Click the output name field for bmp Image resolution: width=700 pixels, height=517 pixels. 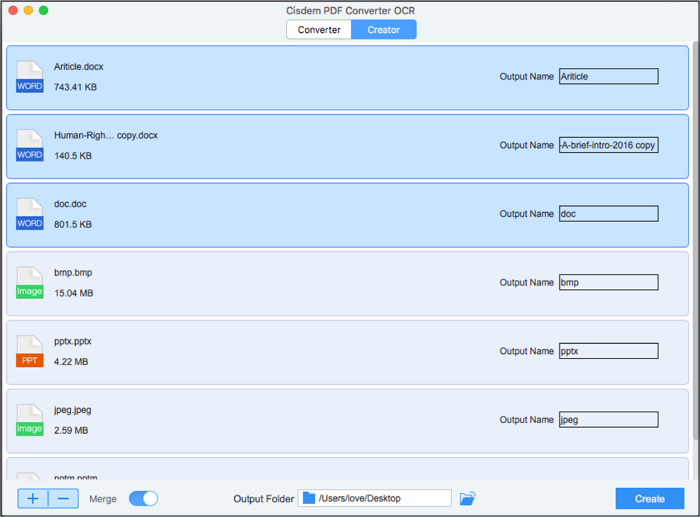pyautogui.click(x=608, y=282)
